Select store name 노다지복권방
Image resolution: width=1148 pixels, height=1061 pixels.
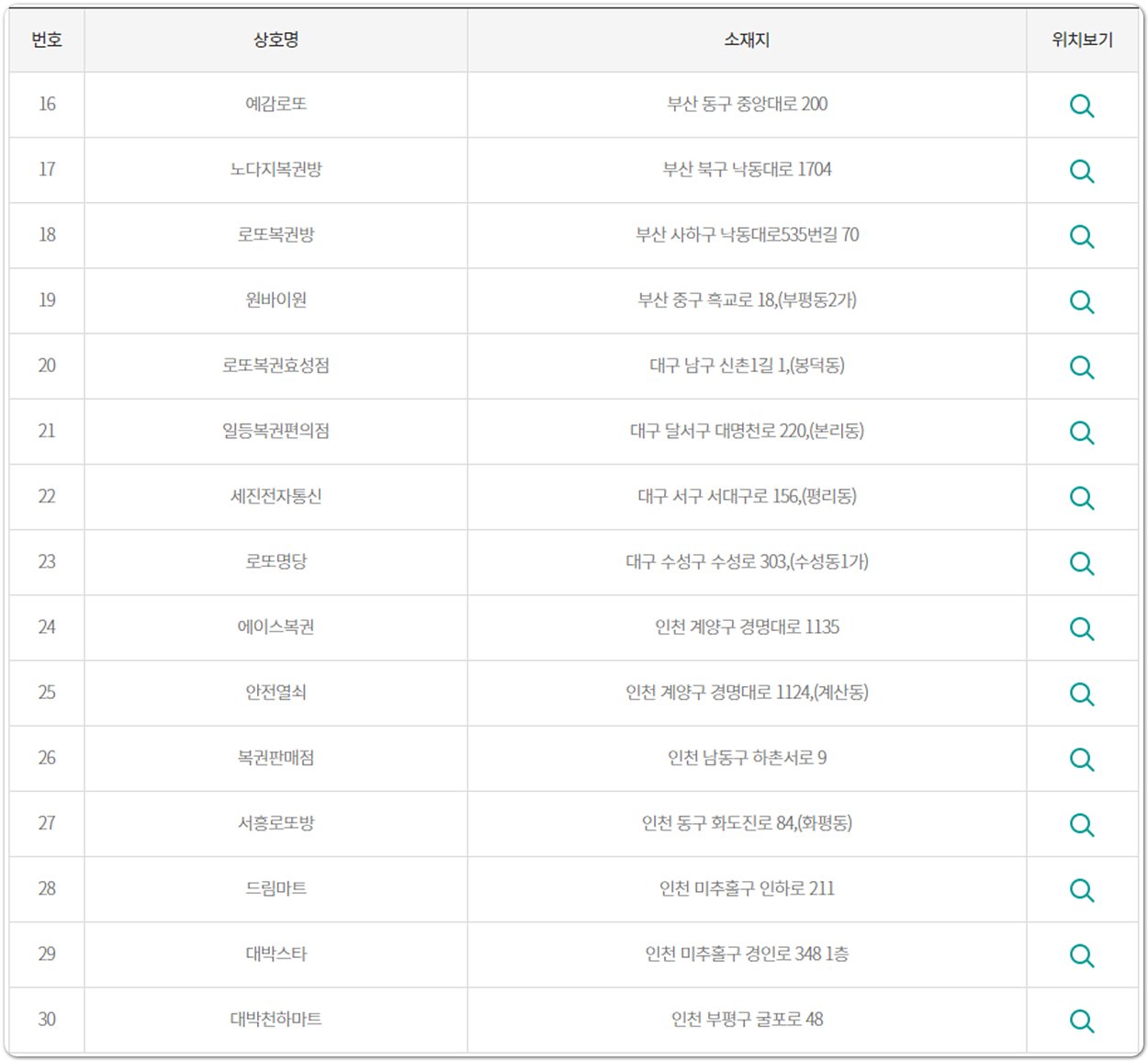pos(276,169)
